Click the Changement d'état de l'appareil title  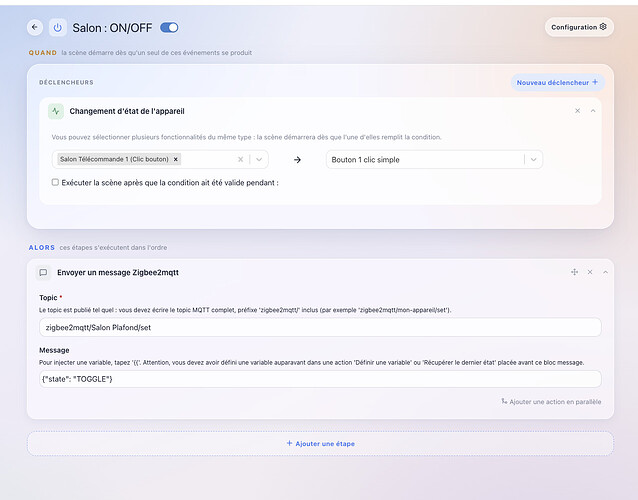pos(127,111)
